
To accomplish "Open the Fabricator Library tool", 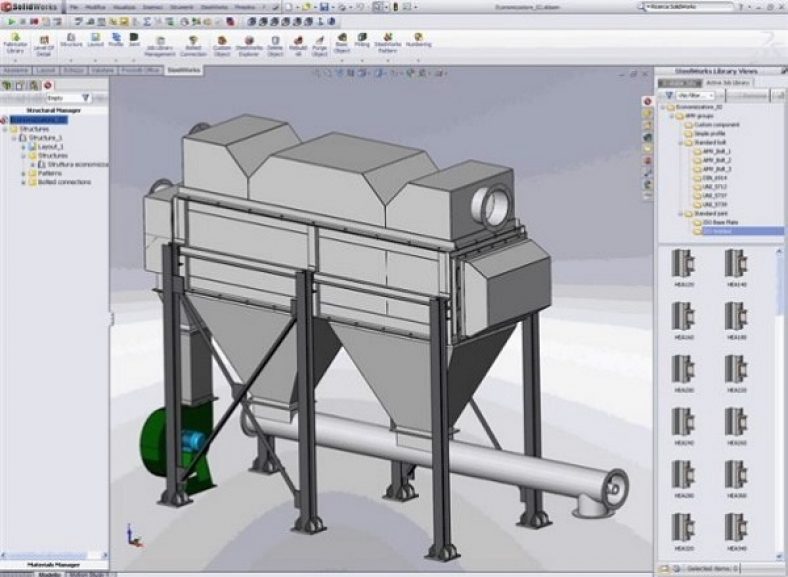I will point(16,43).
